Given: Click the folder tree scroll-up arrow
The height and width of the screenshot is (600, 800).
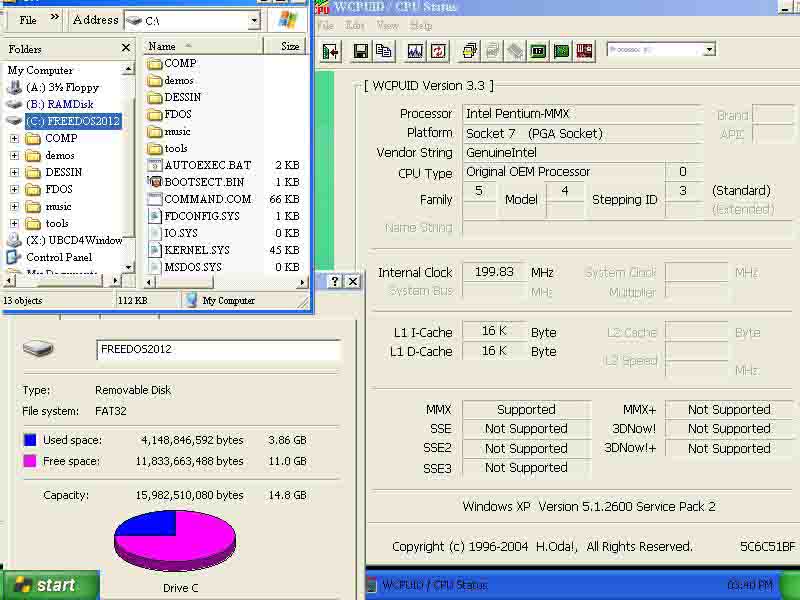Looking at the screenshot, I should (x=129, y=68).
